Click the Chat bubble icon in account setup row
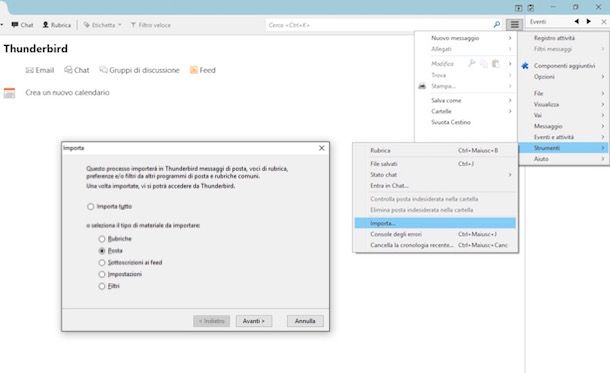The height and width of the screenshot is (373, 610). click(68, 70)
